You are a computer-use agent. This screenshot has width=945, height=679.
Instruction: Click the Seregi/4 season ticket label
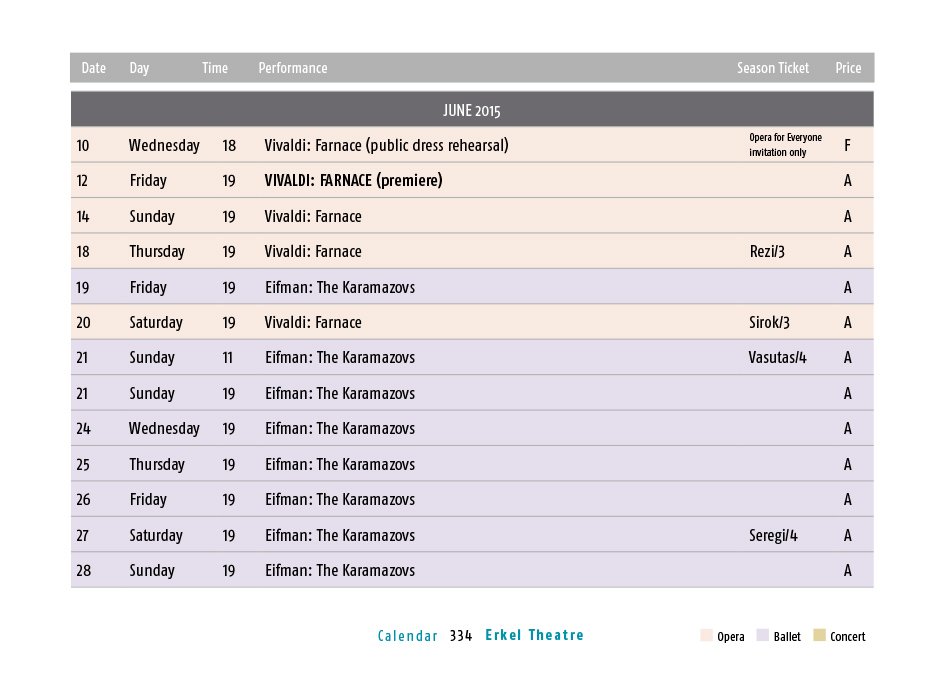773,535
